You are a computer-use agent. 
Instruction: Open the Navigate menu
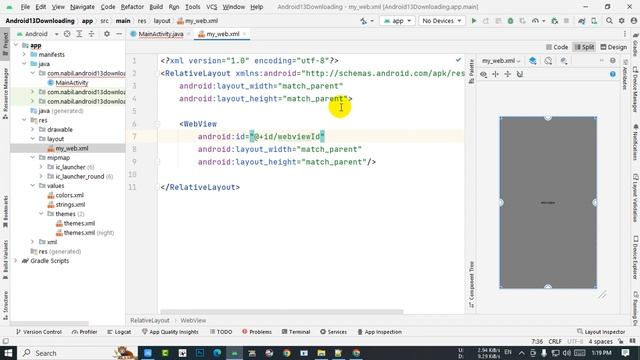pos(82,7)
